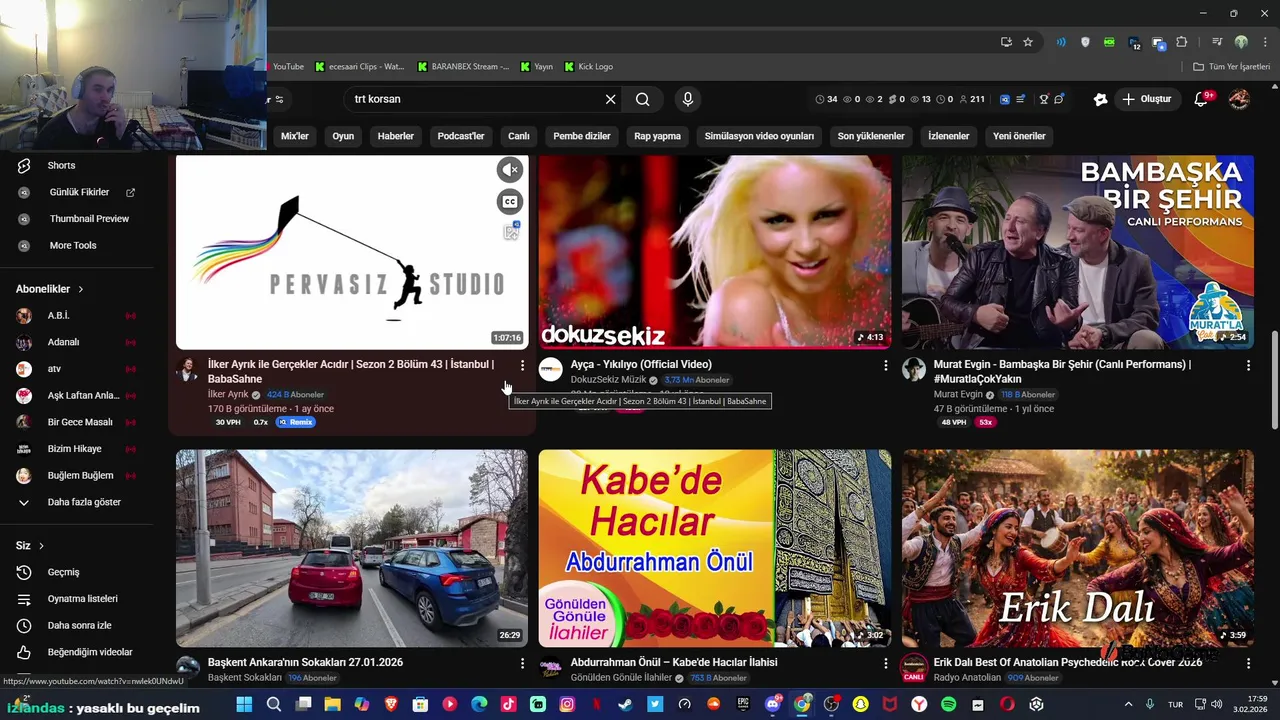Select the Canlı filter chip
1280x720 pixels.
point(518,136)
